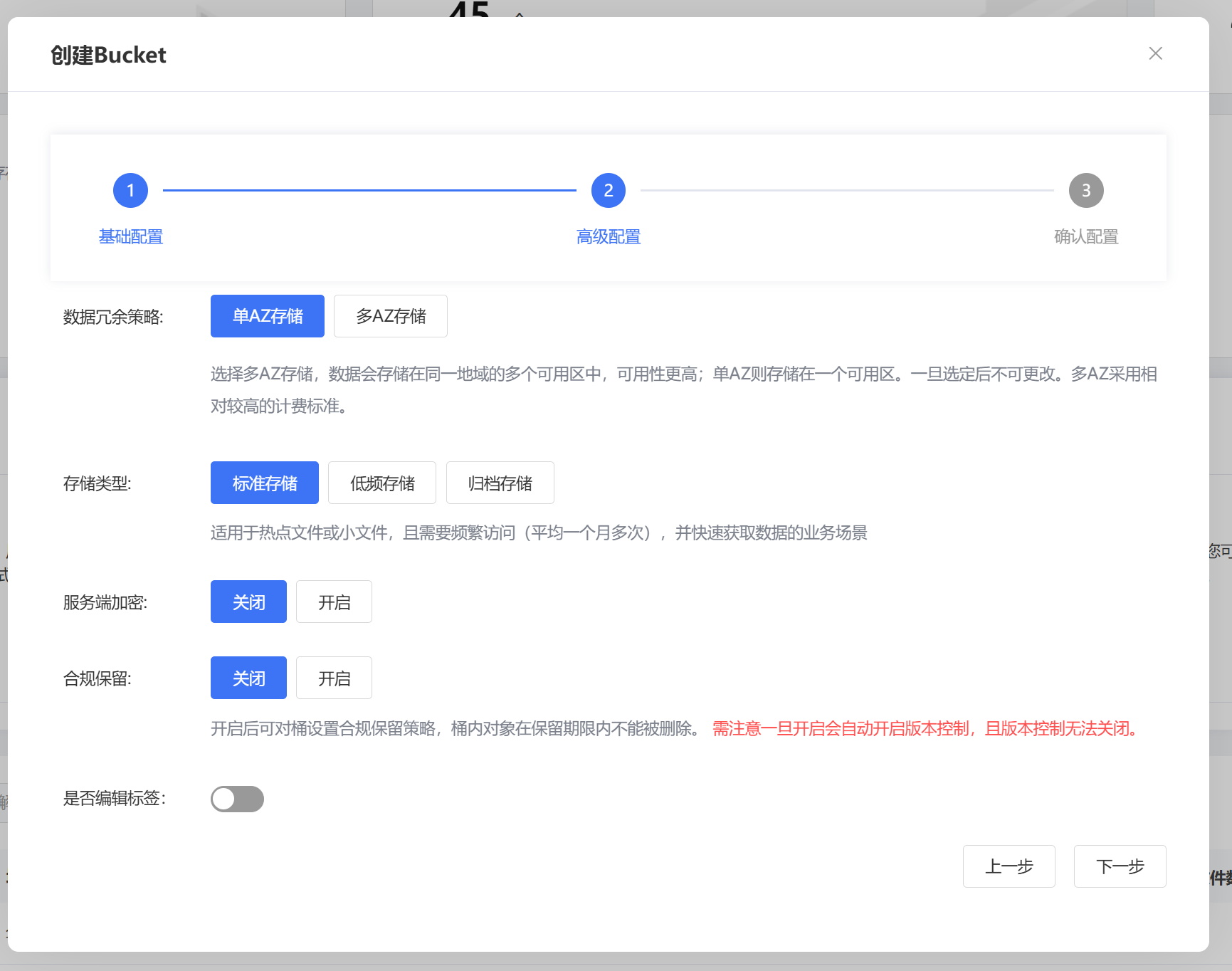Viewport: 1232px width, 971px height.
Task: Close the 创建Bucket dialog
Action: (x=1155, y=53)
